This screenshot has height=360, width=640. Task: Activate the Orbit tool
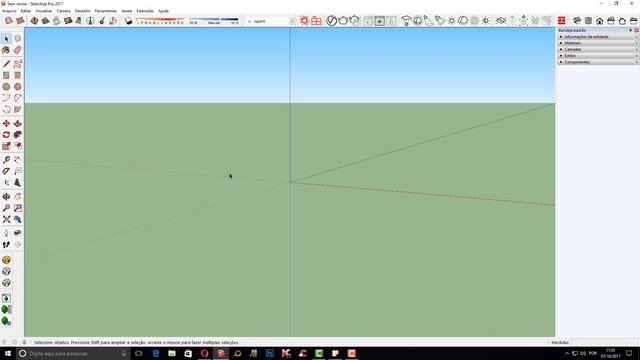pos(6,197)
